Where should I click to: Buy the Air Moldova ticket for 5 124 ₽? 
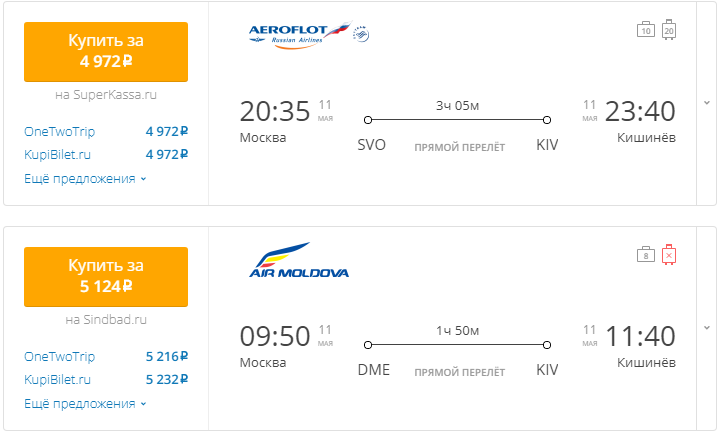click(x=106, y=277)
